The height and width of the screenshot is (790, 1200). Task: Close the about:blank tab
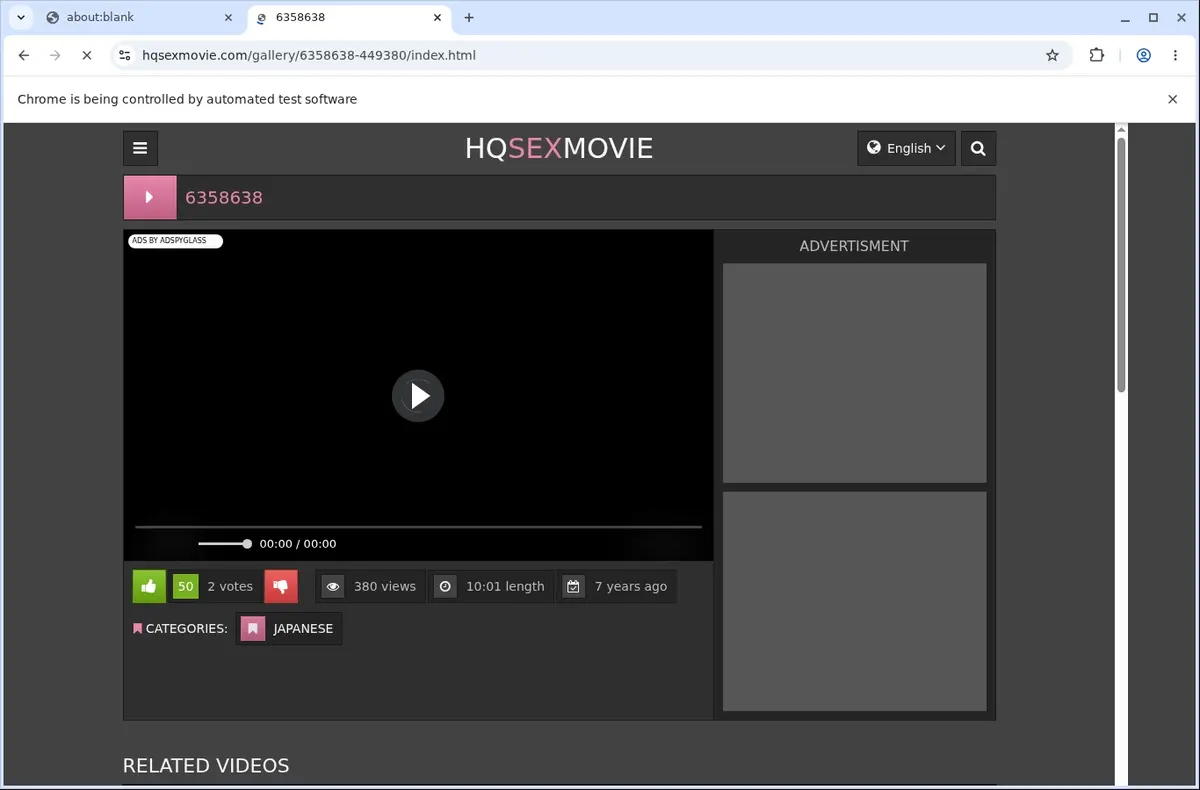click(228, 17)
